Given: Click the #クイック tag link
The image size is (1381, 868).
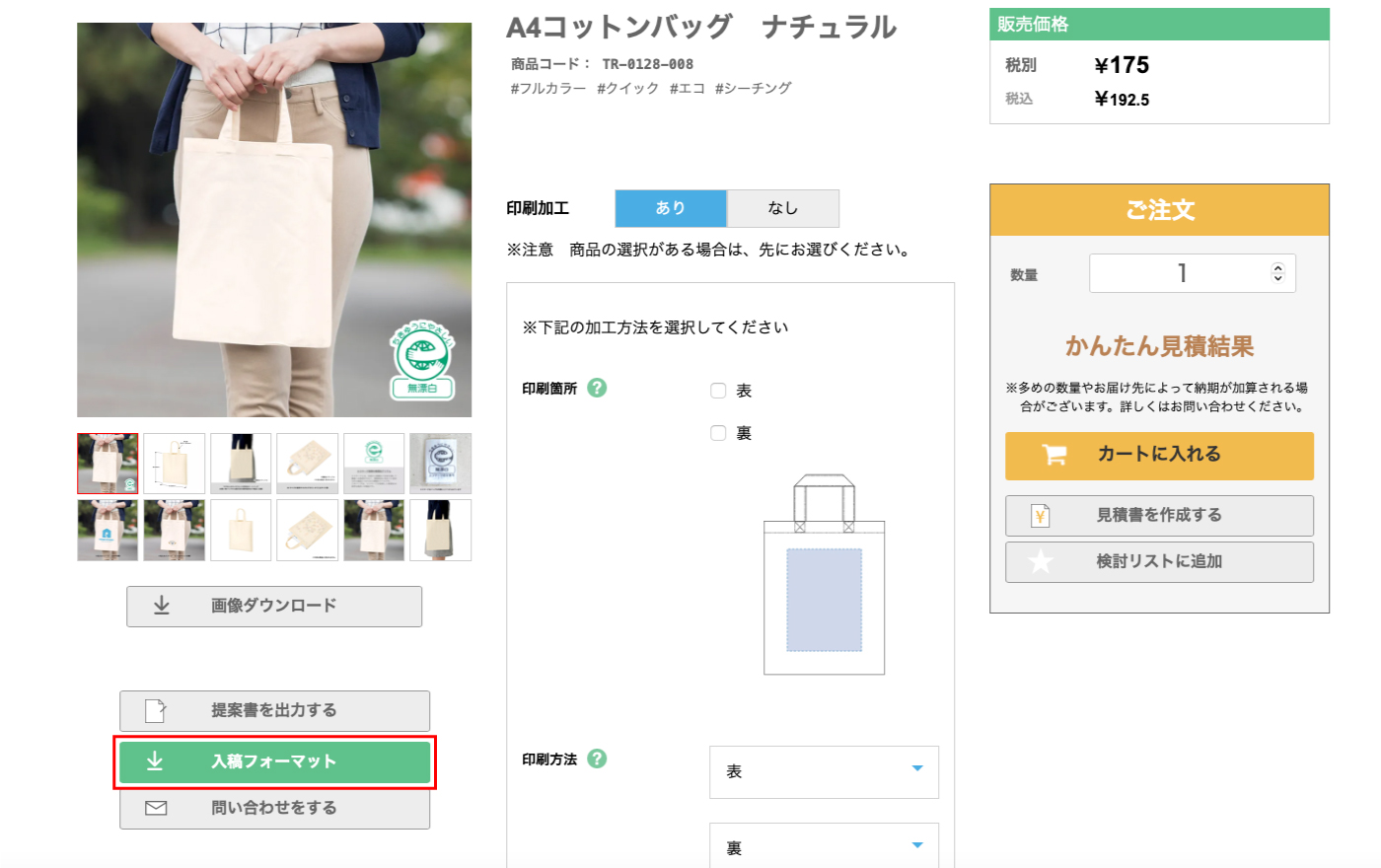Looking at the screenshot, I should (x=627, y=89).
